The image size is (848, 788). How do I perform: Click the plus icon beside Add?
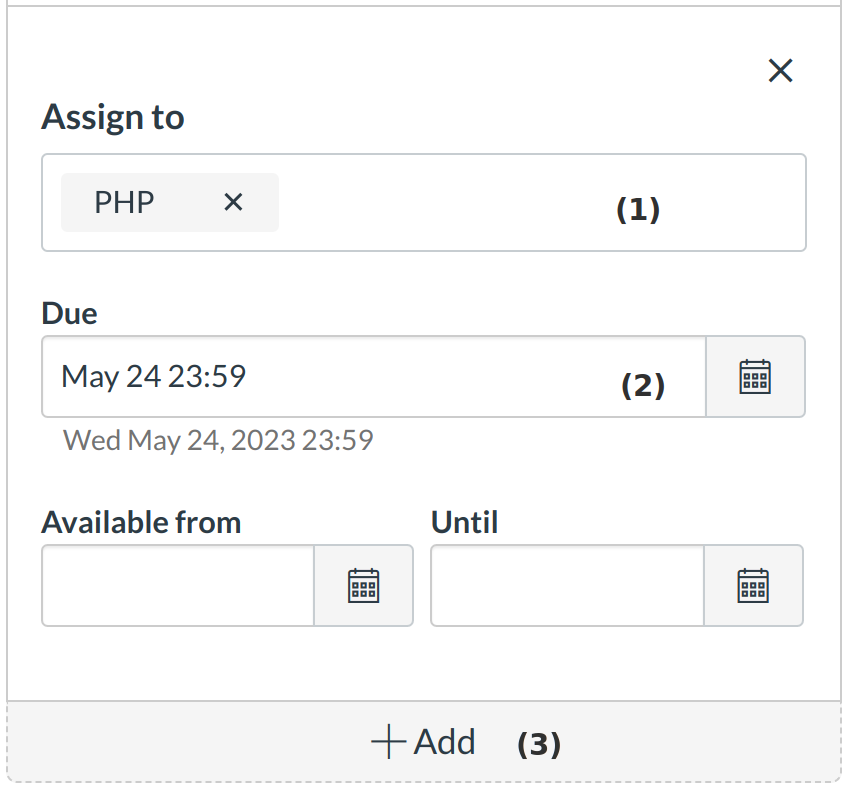(x=388, y=742)
